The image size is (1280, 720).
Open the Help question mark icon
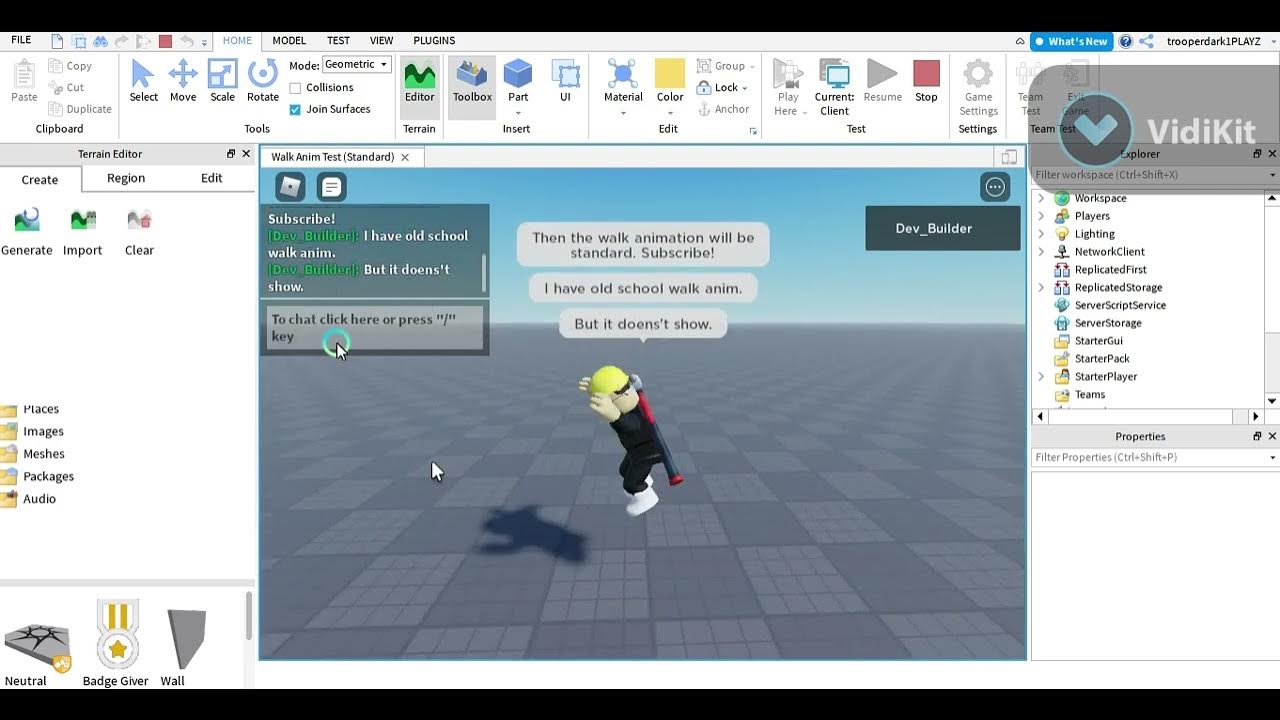pyautogui.click(x=1126, y=41)
